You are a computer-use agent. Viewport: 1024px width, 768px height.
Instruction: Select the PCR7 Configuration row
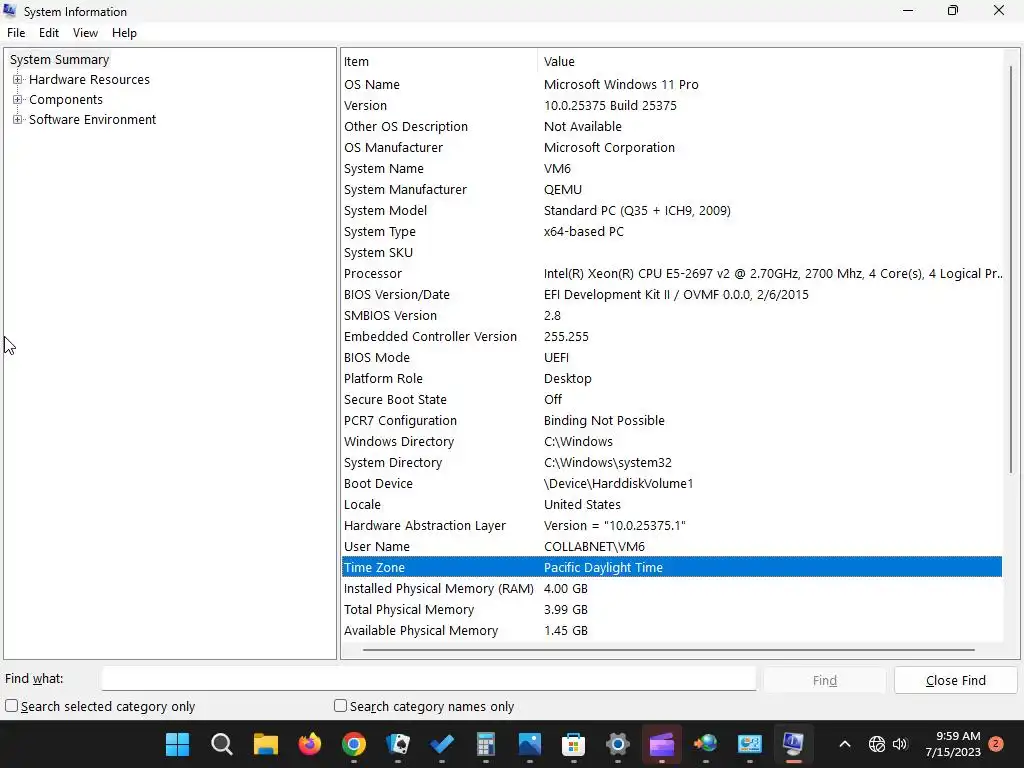click(x=672, y=421)
